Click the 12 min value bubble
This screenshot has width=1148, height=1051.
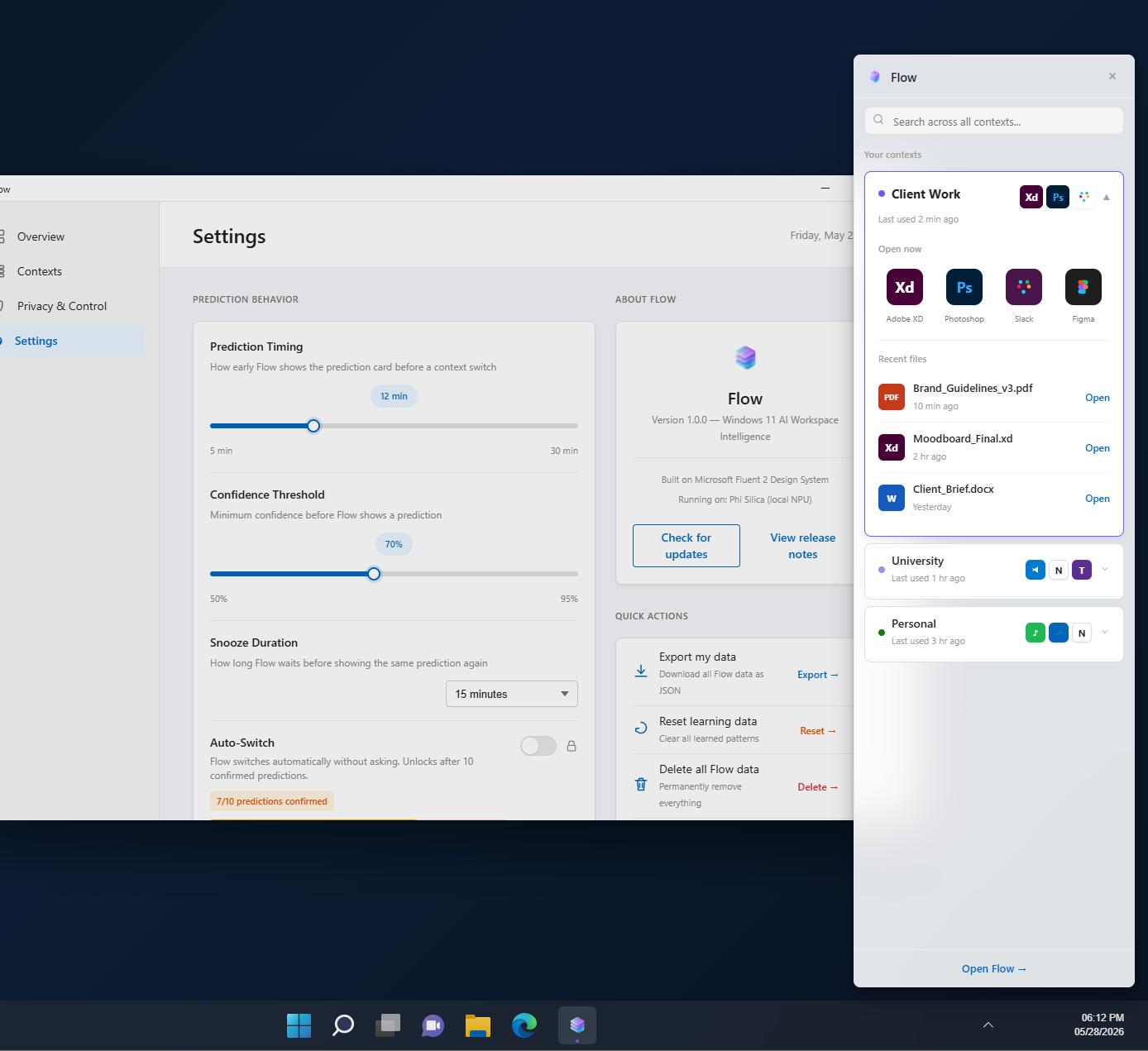(394, 396)
